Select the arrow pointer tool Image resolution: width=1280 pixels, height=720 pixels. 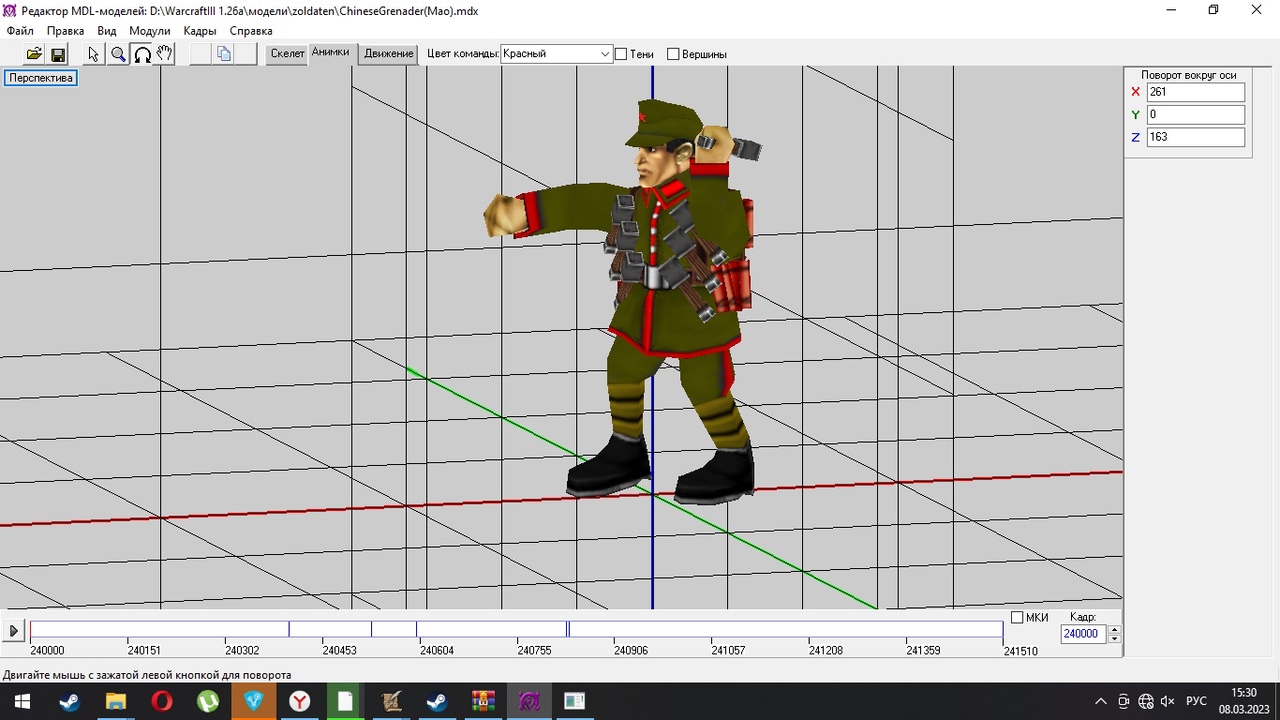(x=94, y=54)
